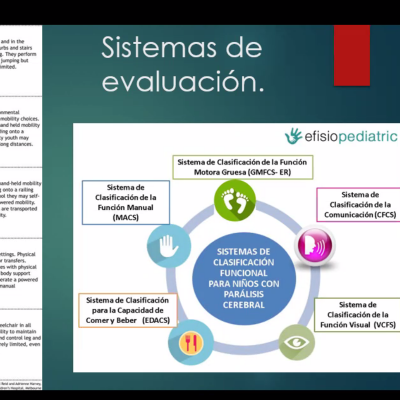Click the efisiopediatric brand text
The width and height of the screenshot is (400, 400).
click(x=351, y=137)
